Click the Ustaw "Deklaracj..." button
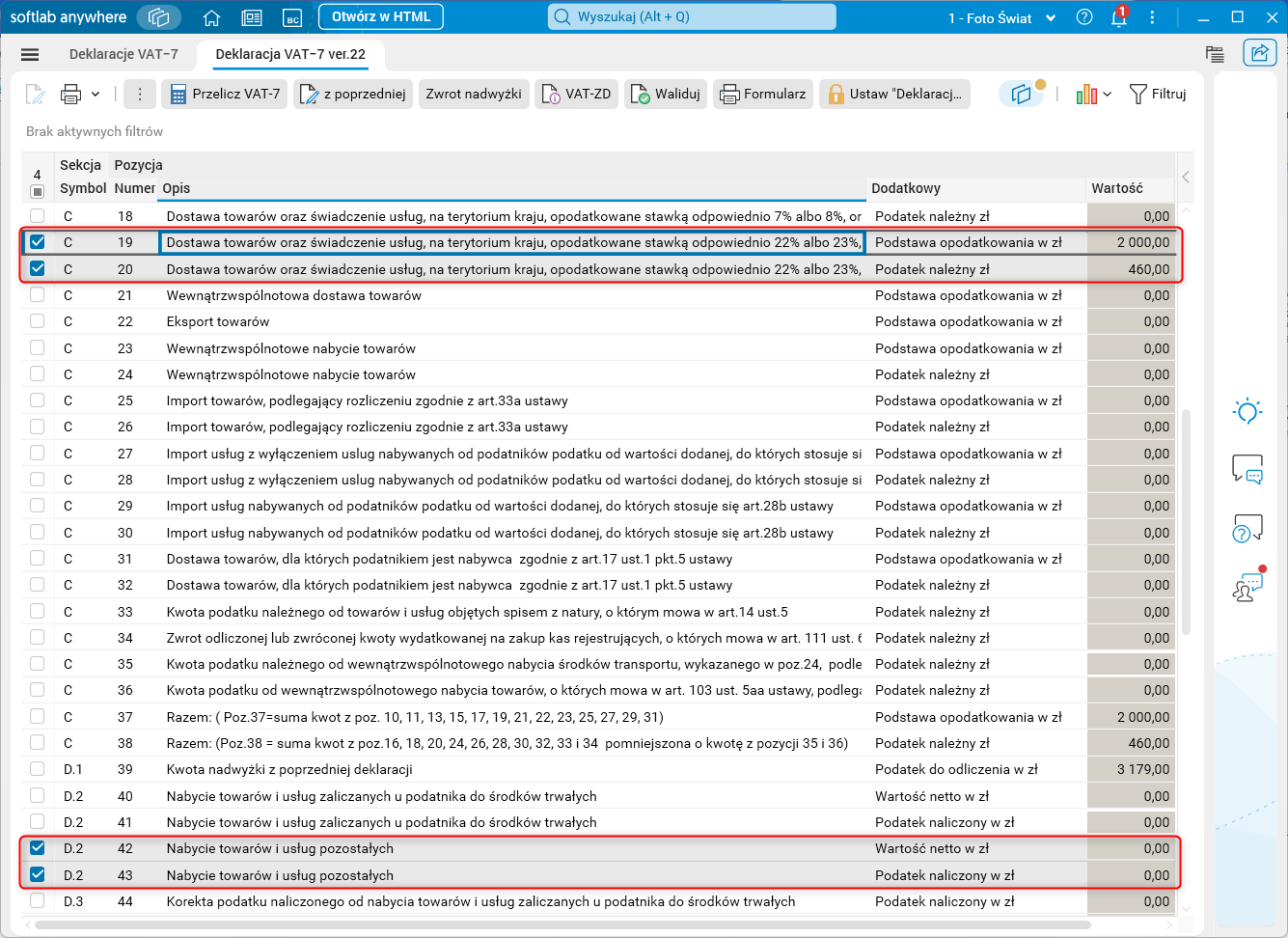The width and height of the screenshot is (1288, 938). [x=894, y=94]
